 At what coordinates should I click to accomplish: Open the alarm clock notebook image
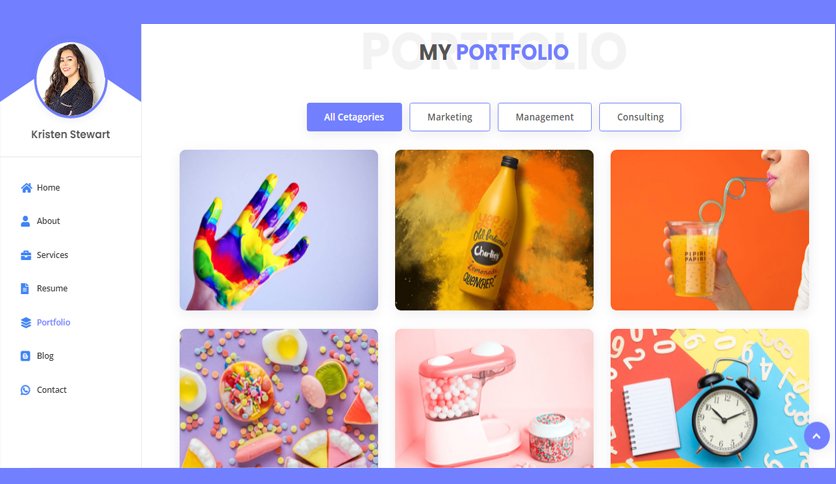click(x=710, y=398)
